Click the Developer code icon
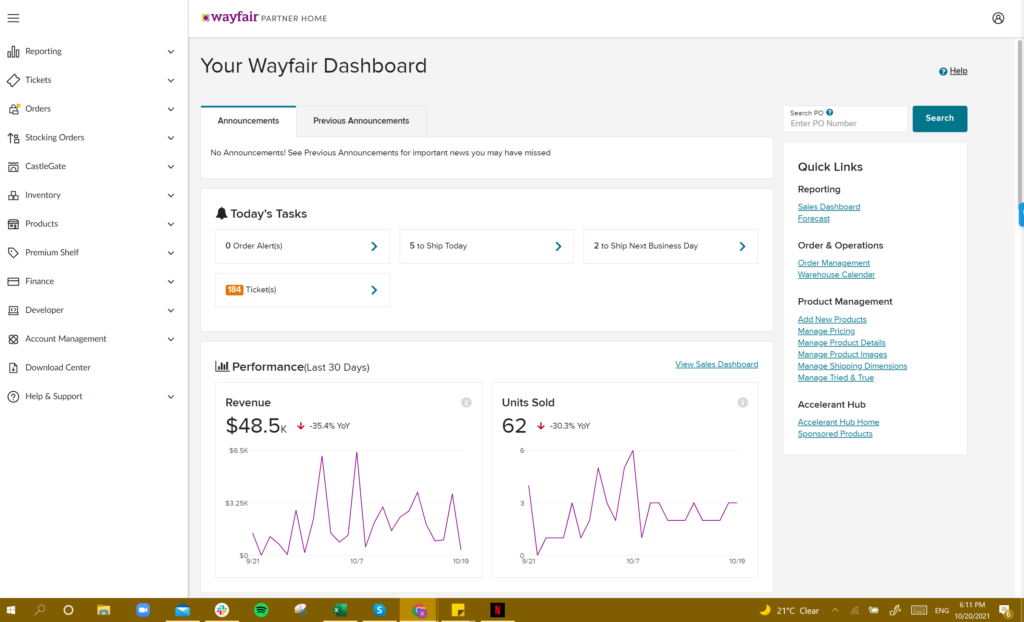 [13, 310]
